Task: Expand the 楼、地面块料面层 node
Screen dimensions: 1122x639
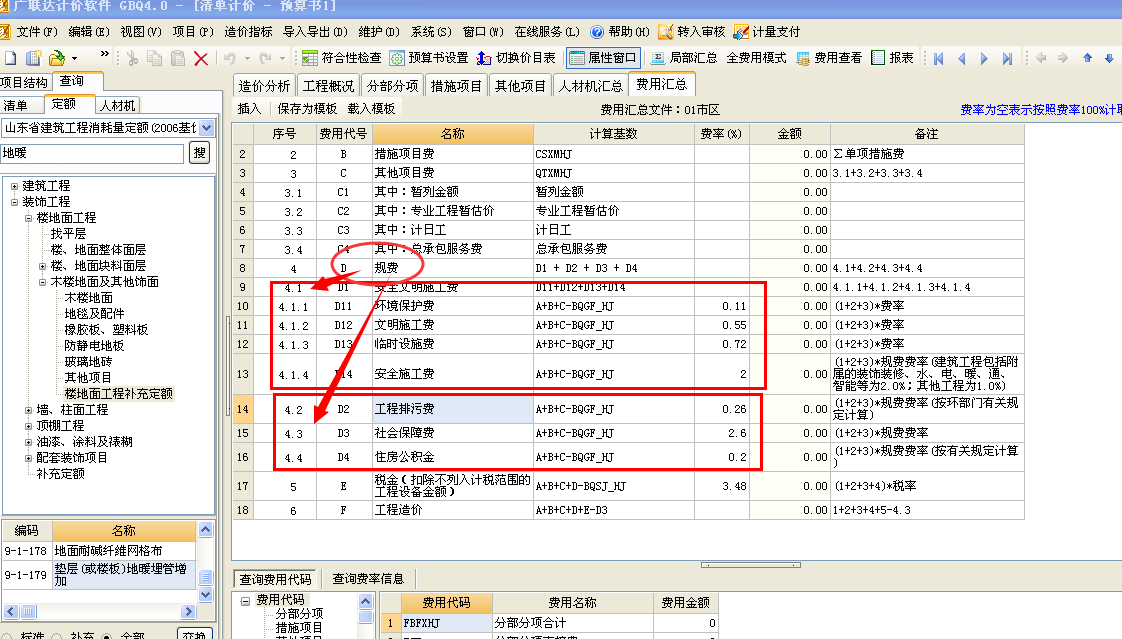Action: coord(43,266)
